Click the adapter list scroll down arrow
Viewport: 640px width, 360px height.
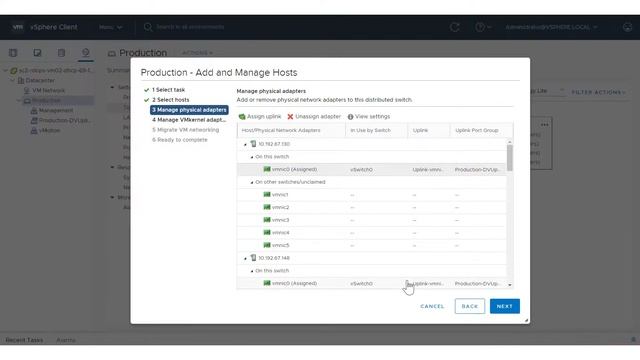pos(510,285)
